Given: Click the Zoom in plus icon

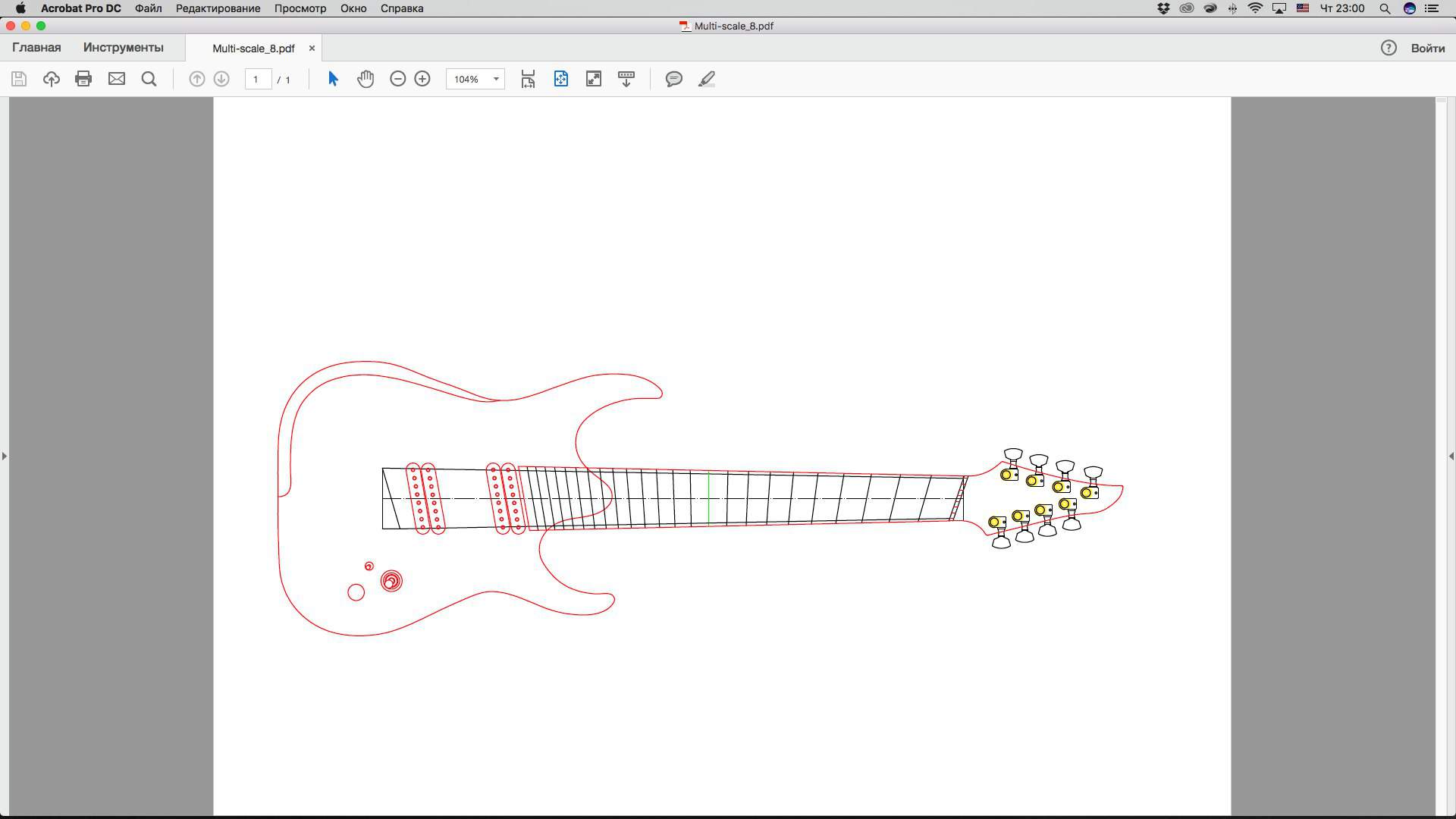Looking at the screenshot, I should [x=422, y=79].
